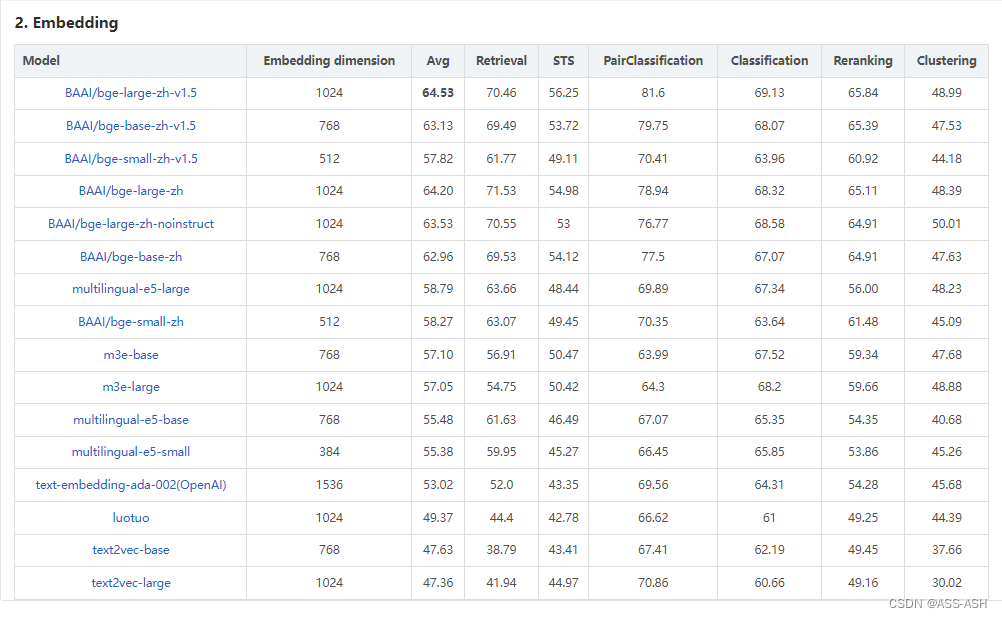Screen dimensions: 1002x618
Task: Select Clustering value 40.68
Action: (946, 420)
